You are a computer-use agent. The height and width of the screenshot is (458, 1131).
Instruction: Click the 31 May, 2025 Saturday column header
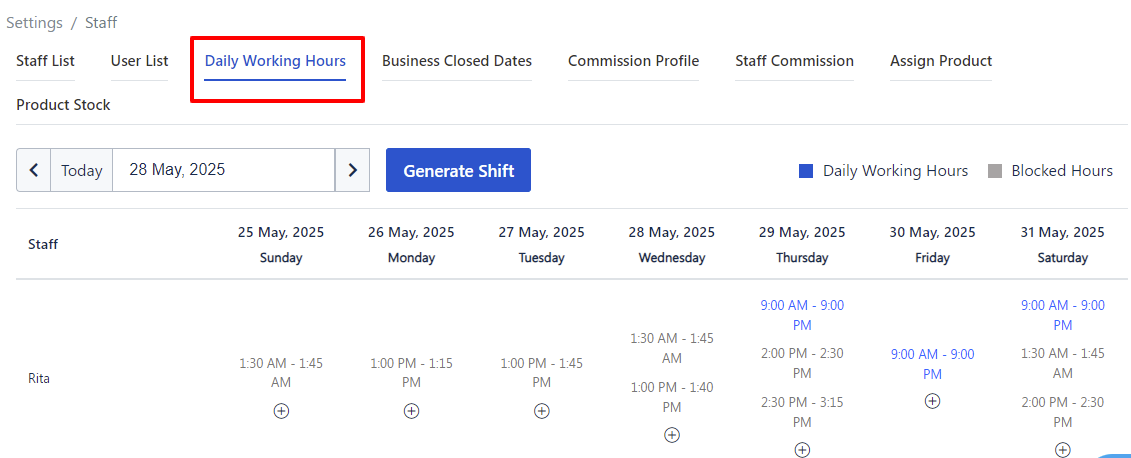(x=1062, y=245)
